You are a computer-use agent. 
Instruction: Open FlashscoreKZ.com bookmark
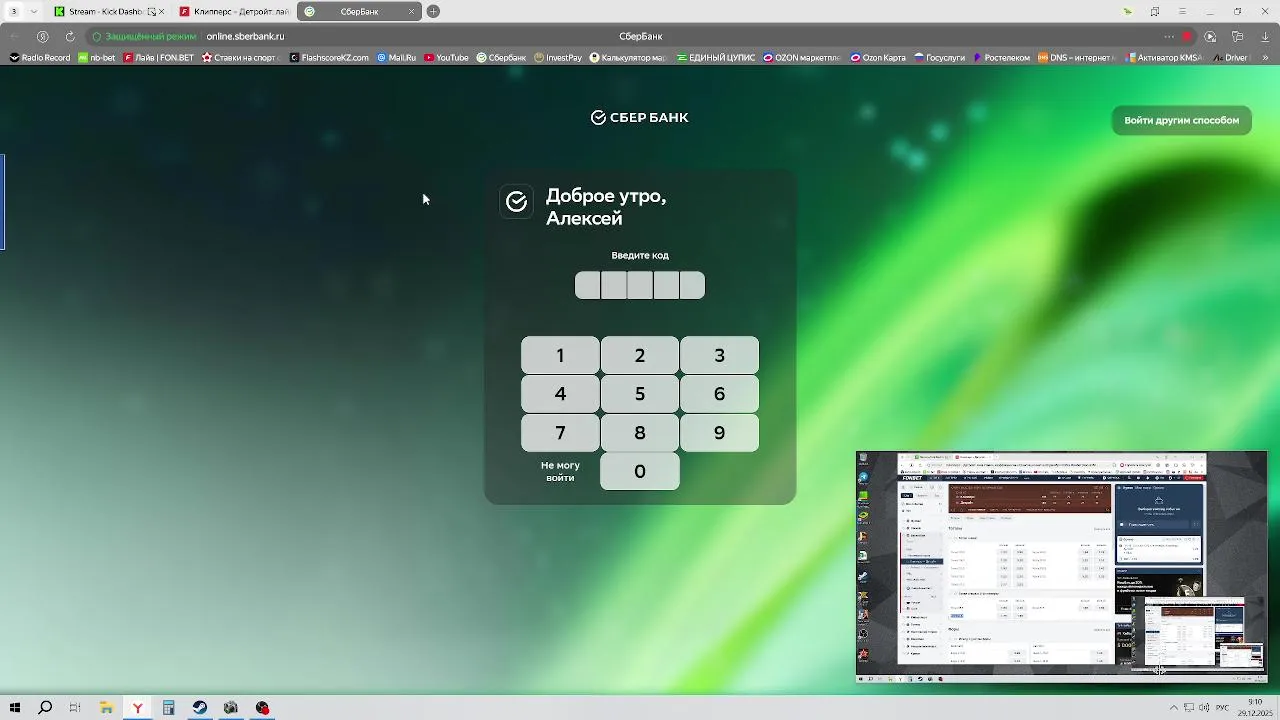(329, 58)
